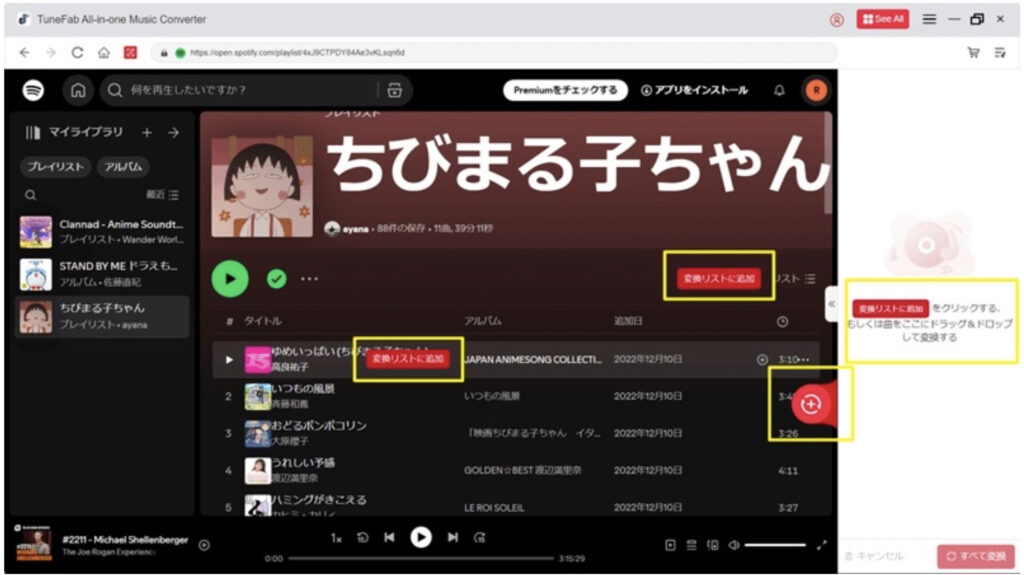Open ちびまる子ちゃん playlist in library sidebar

click(103, 316)
